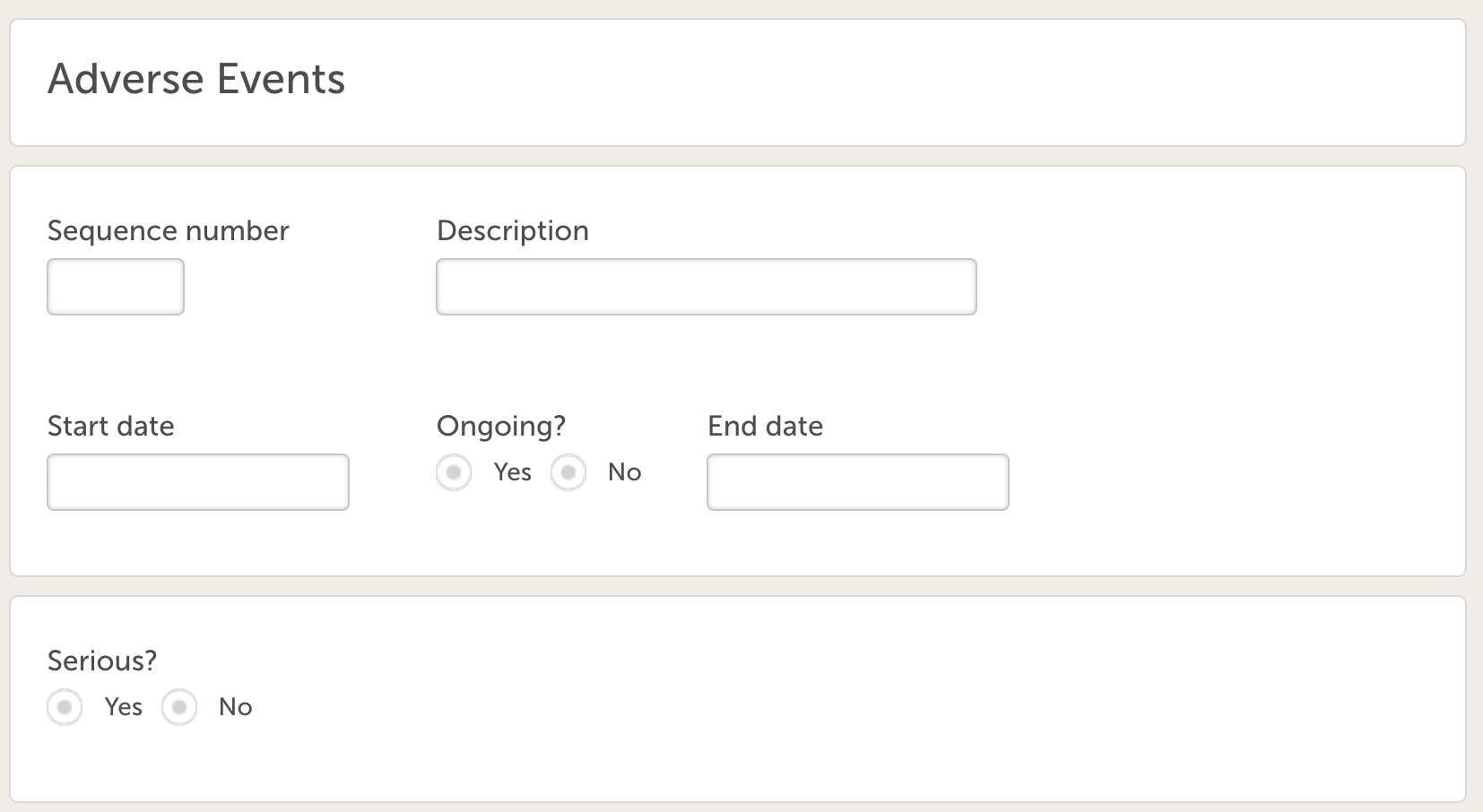Choose the Yes radio button for Ongoing

[x=454, y=472]
